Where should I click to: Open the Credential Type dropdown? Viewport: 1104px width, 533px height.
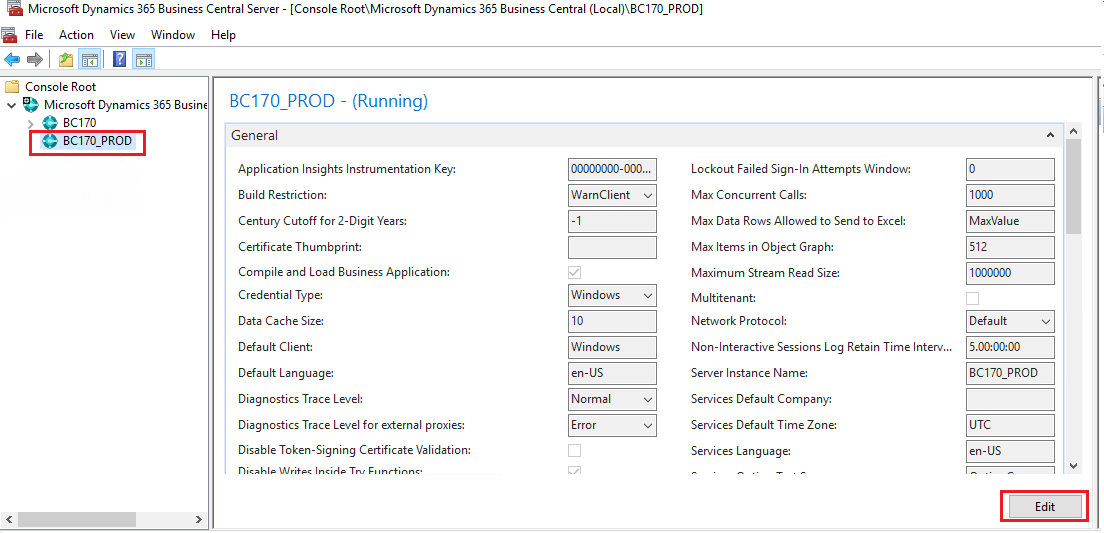[x=612, y=295]
